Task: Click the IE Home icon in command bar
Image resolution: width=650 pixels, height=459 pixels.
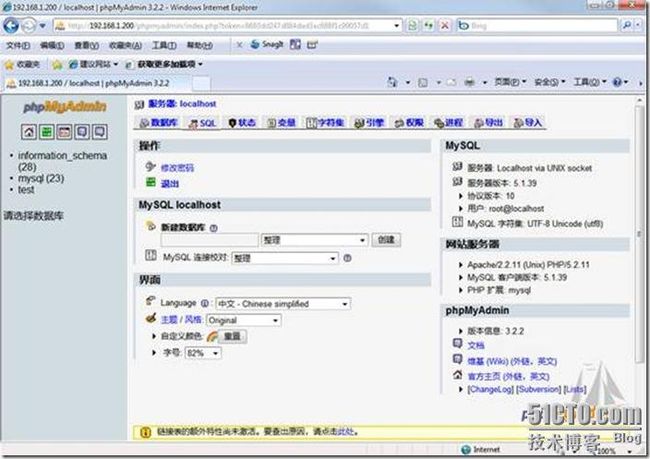Action: pyautogui.click(x=392, y=82)
